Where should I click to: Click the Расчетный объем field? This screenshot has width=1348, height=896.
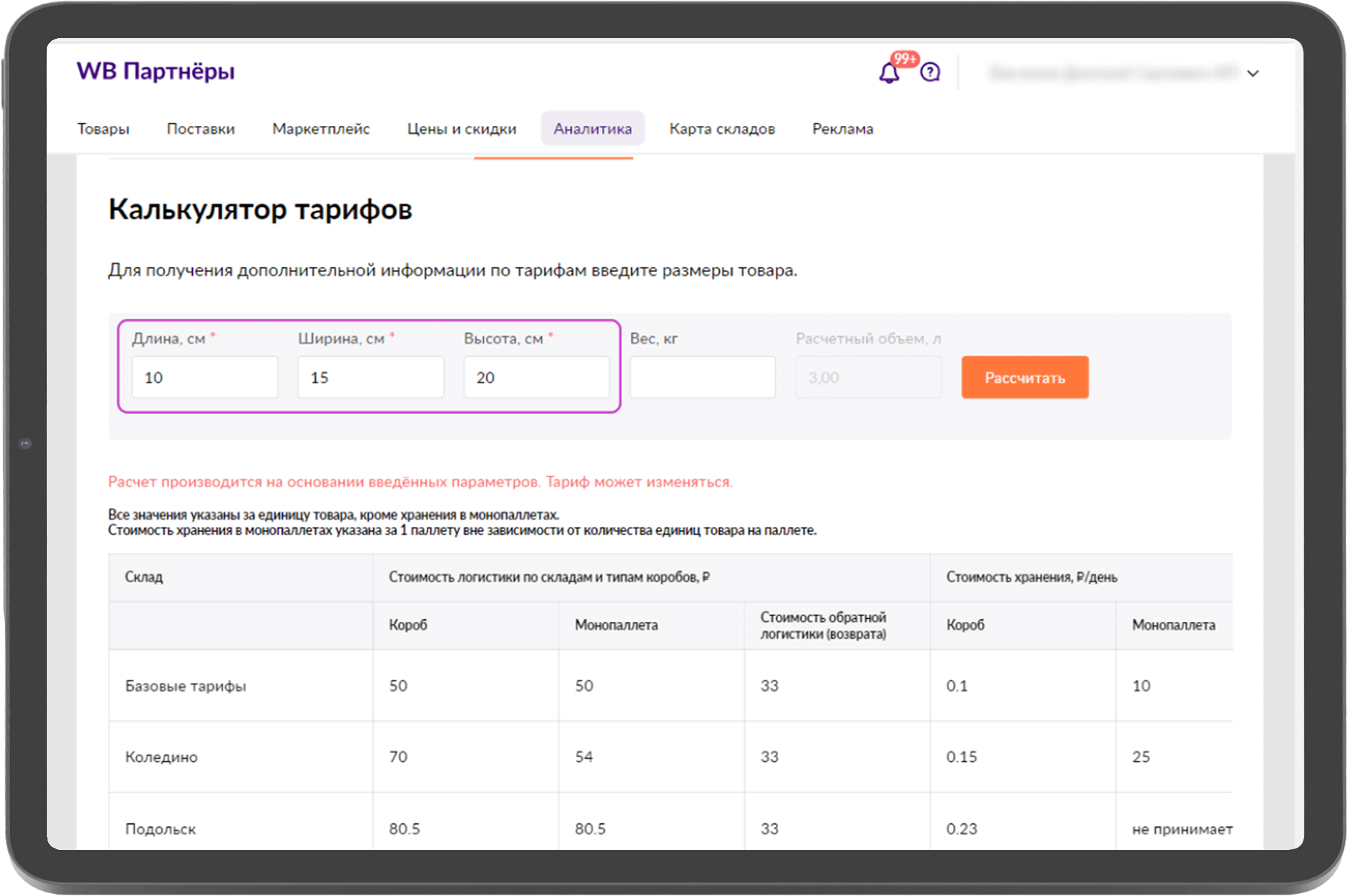pyautogui.click(x=869, y=377)
